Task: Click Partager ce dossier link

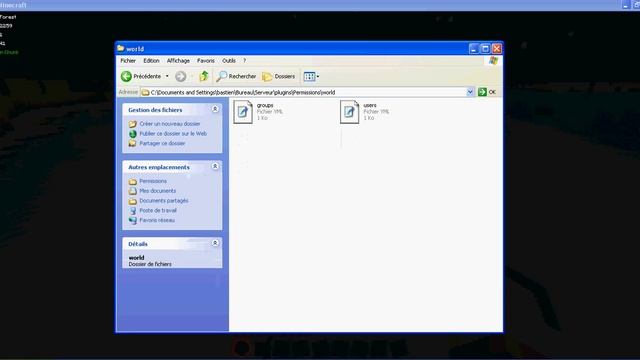Action: pyautogui.click(x=162, y=143)
